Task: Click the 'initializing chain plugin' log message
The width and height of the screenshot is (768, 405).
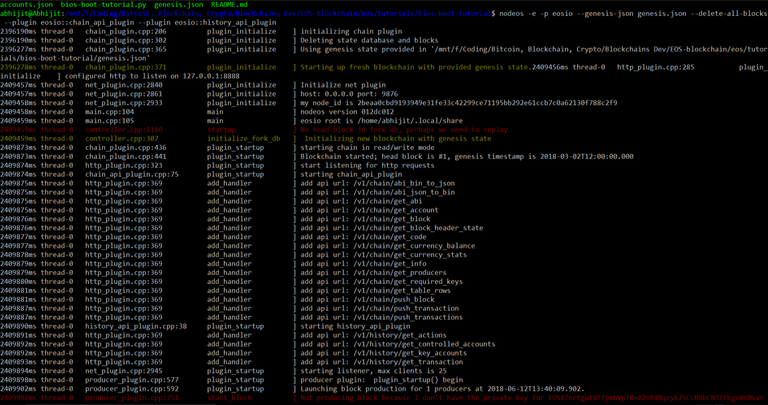Action: [351, 31]
